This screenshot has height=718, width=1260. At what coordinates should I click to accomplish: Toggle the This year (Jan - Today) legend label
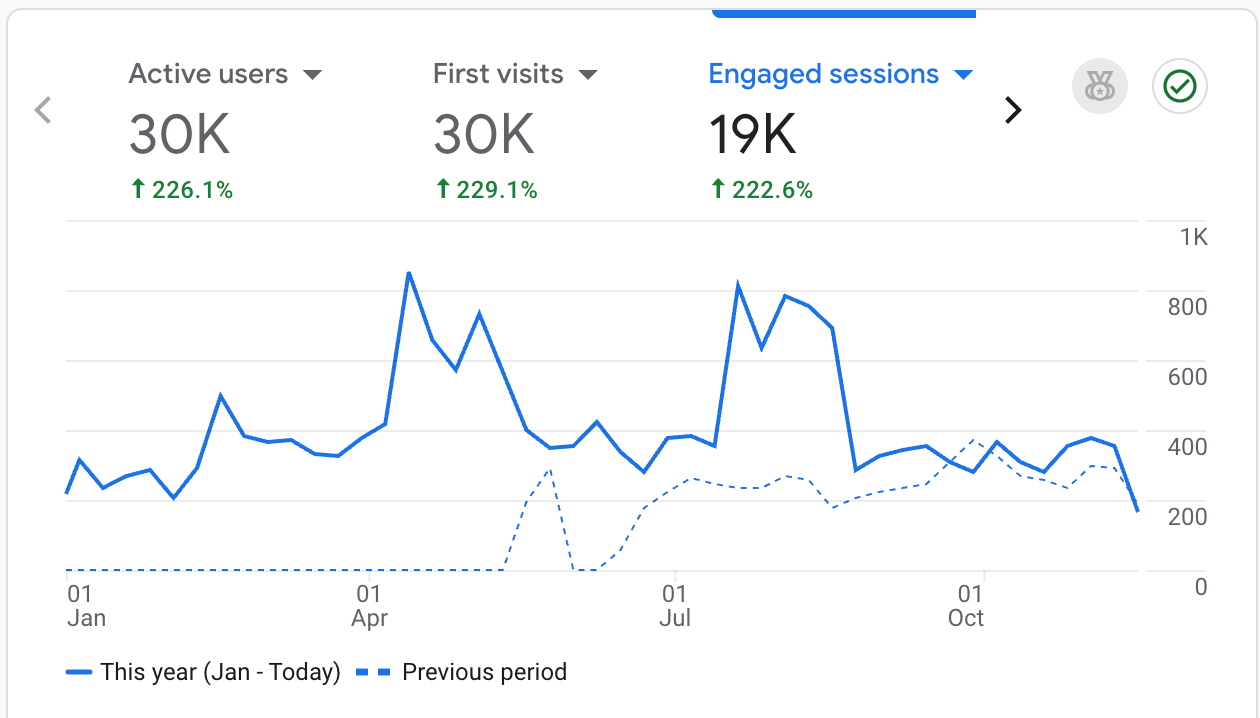point(220,672)
